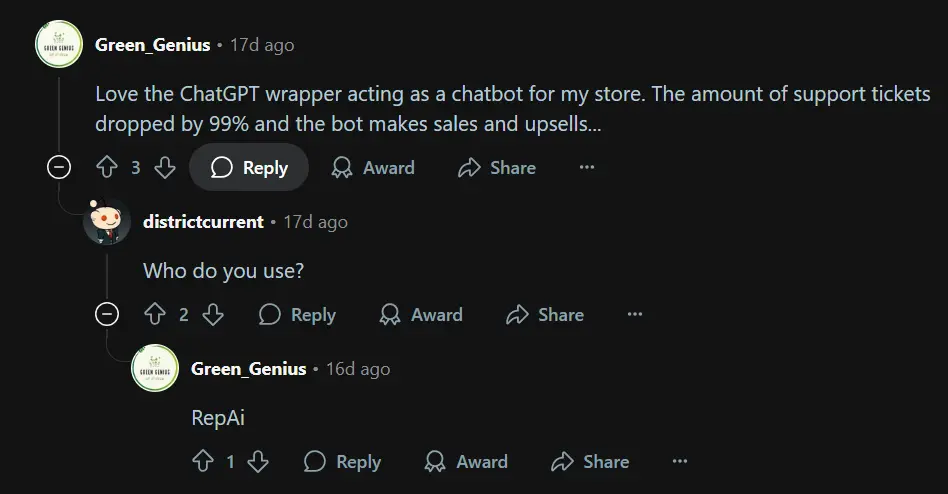This screenshot has width=948, height=494.
Task: Upvote districtcurrent's "Who do you use?" comment
Action: tap(154, 315)
